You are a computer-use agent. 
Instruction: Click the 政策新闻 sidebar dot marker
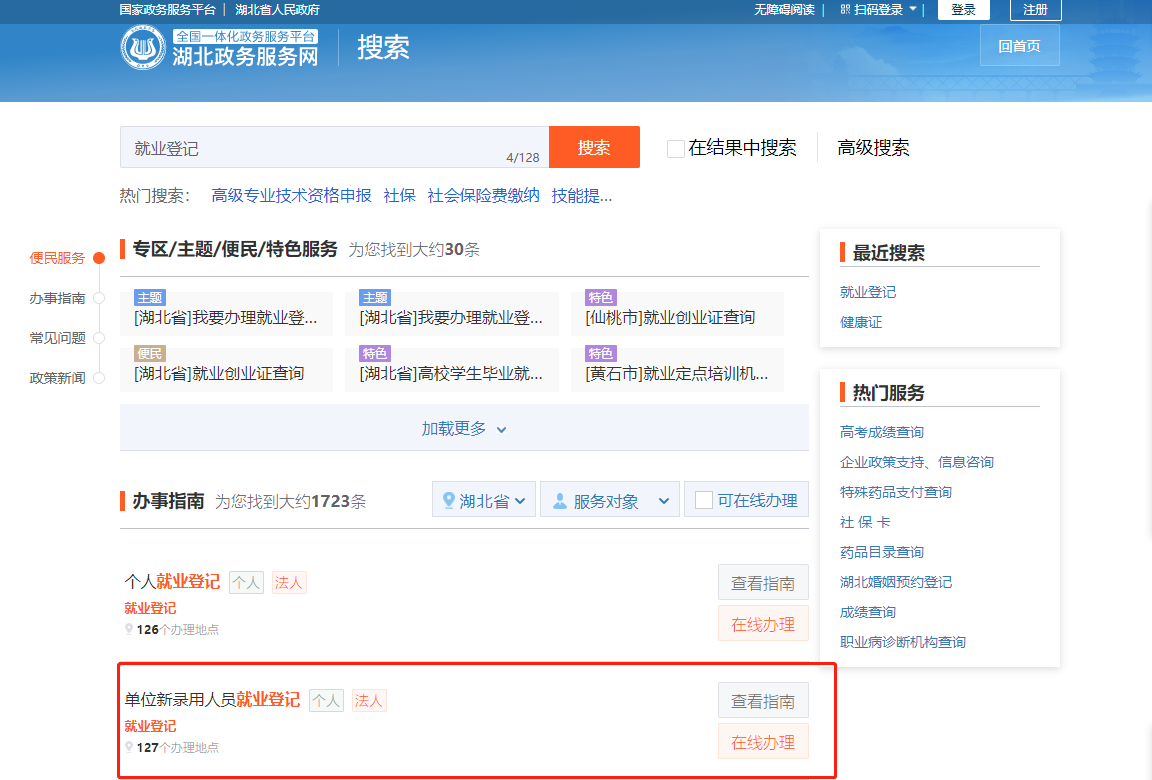[x=99, y=378]
